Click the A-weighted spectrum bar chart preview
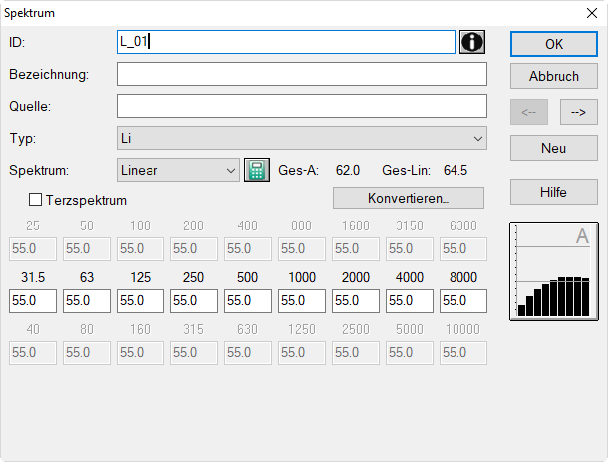 click(x=553, y=272)
